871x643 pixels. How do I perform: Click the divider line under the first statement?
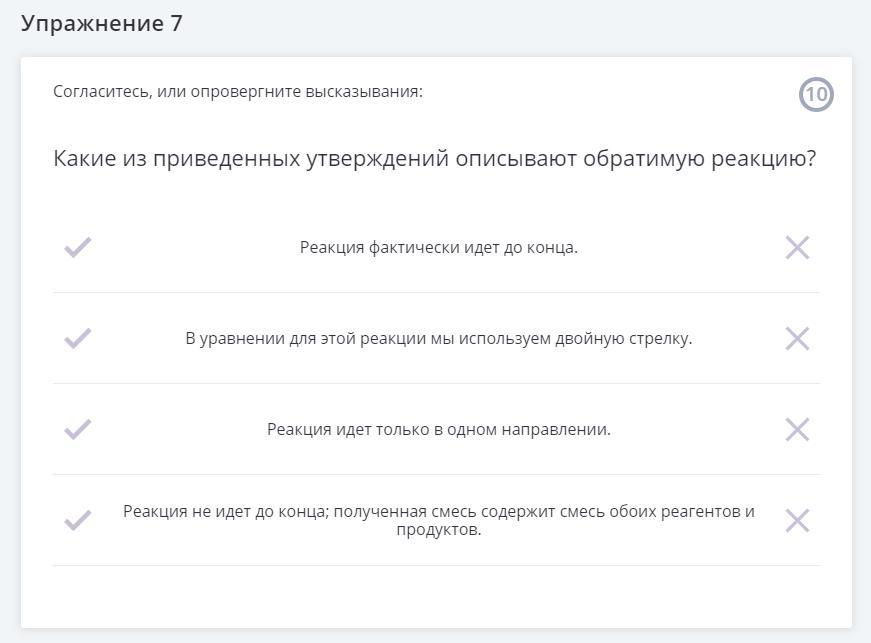click(x=436, y=292)
